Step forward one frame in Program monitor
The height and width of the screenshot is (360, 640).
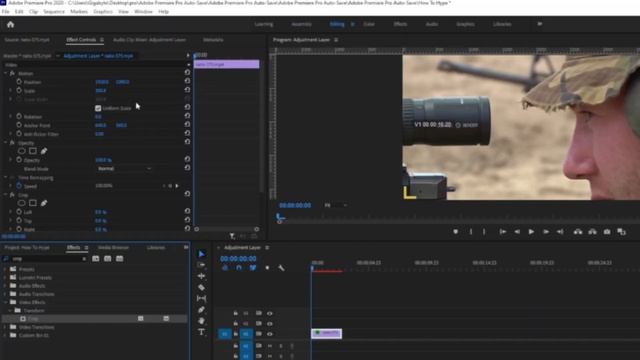coord(546,231)
